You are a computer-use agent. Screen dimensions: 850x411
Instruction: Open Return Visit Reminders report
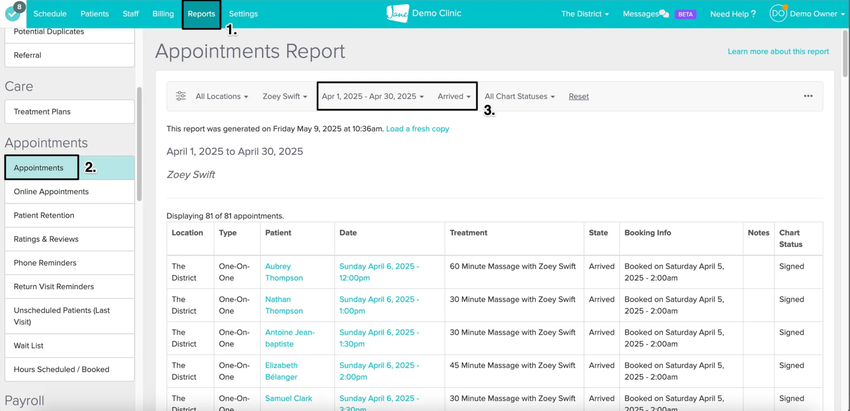click(x=69, y=287)
